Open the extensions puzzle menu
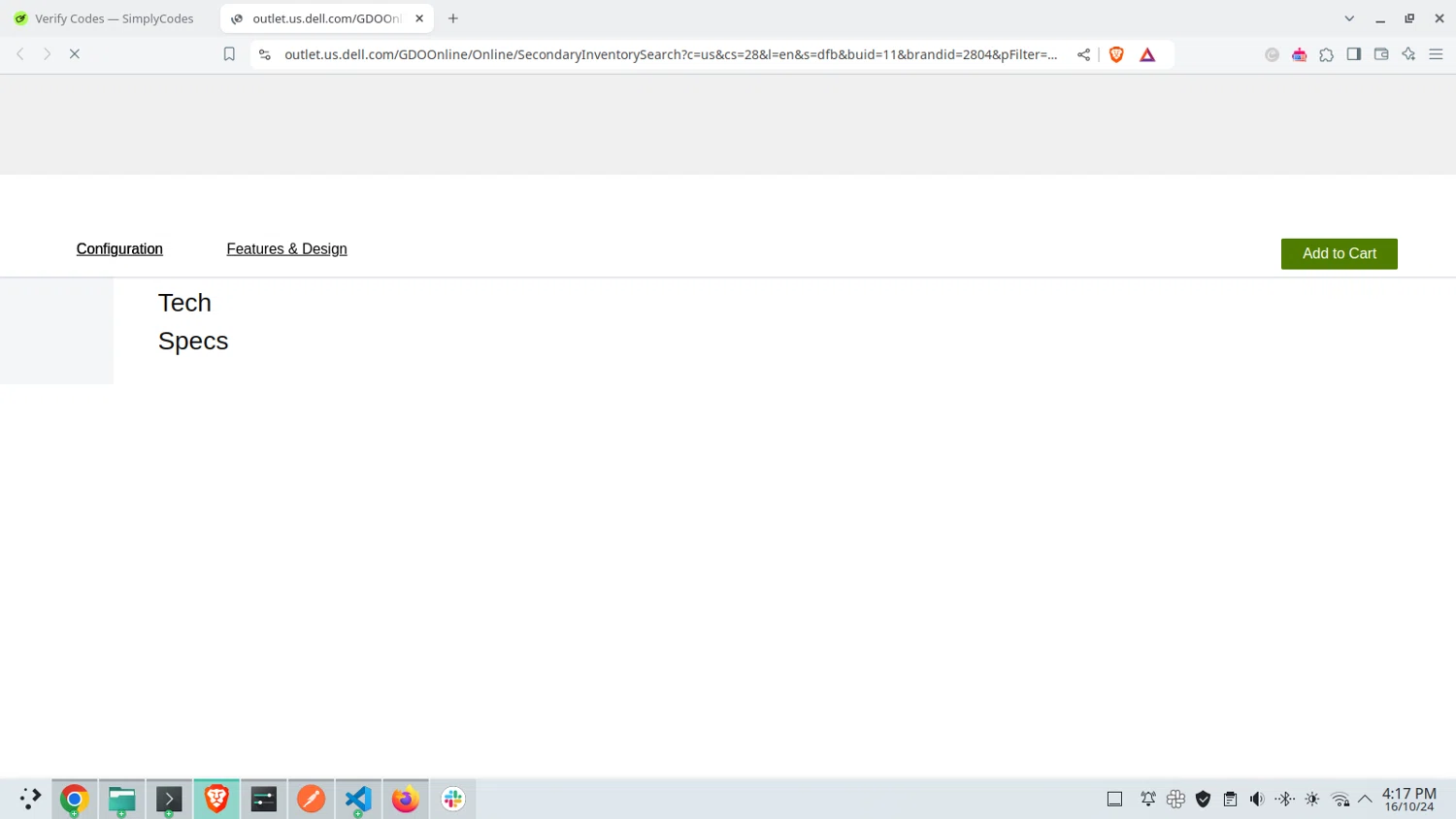This screenshot has width=1456, height=819. 1327,54
